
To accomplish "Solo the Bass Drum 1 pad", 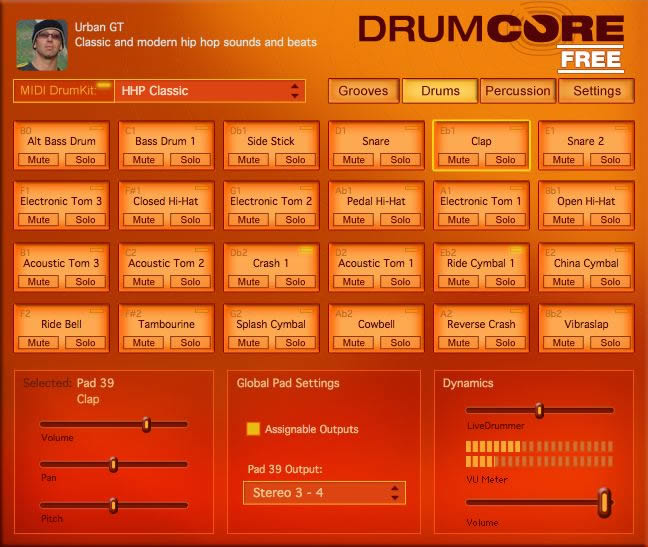I will tap(190, 160).
